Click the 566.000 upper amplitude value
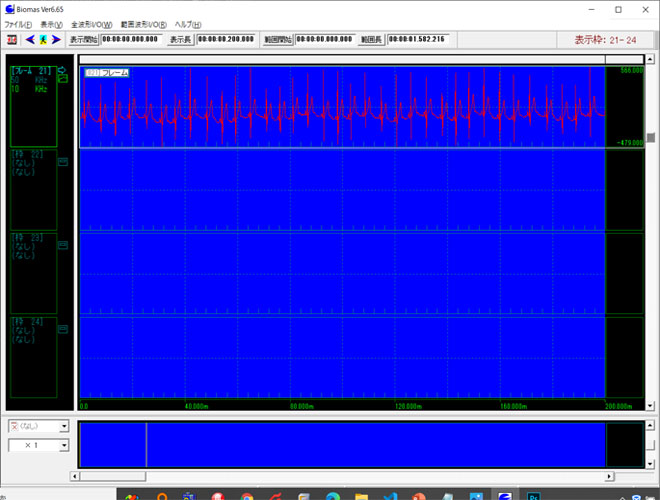 pos(632,70)
